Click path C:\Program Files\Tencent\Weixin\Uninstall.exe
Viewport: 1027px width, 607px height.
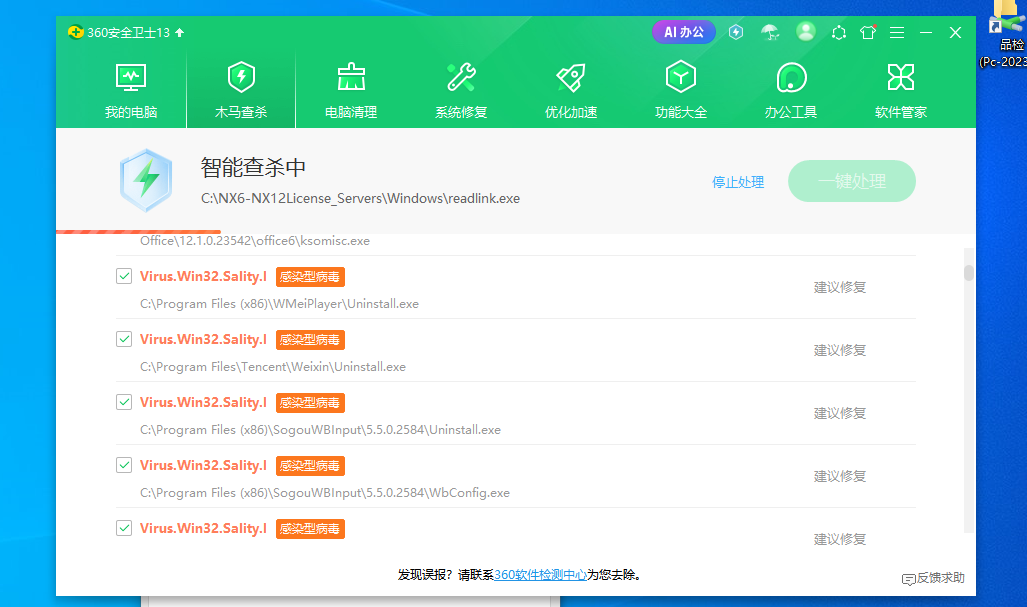[272, 367]
